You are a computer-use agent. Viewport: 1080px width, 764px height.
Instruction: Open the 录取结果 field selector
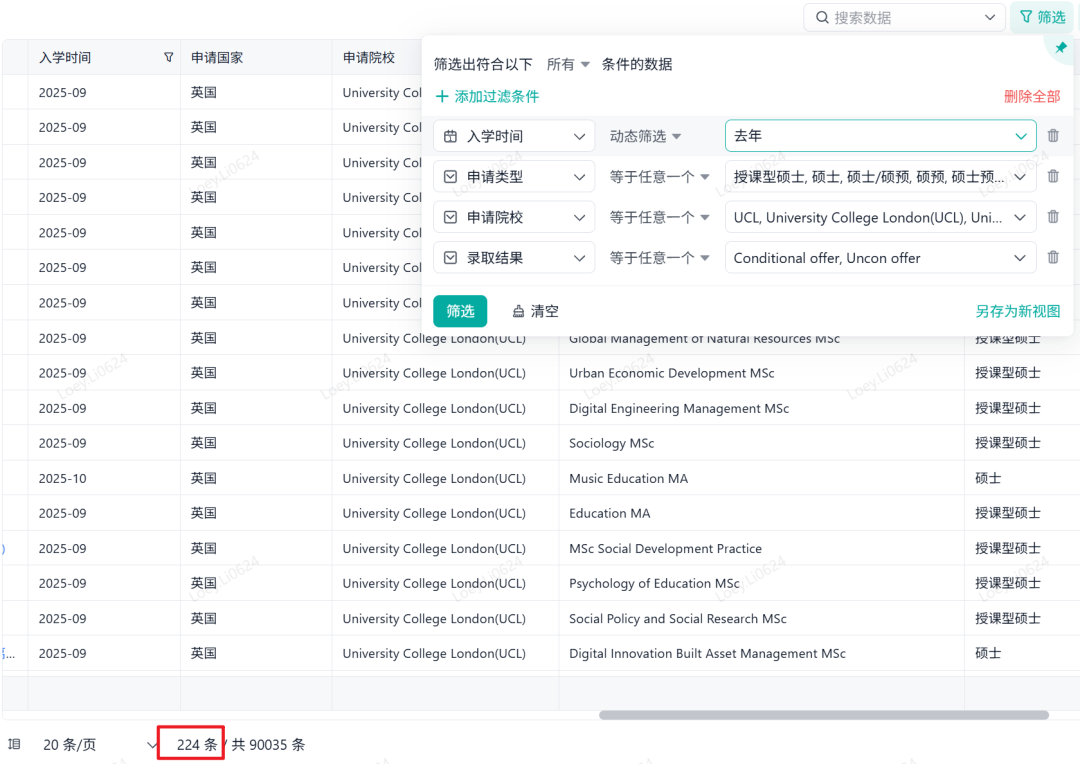click(x=514, y=258)
